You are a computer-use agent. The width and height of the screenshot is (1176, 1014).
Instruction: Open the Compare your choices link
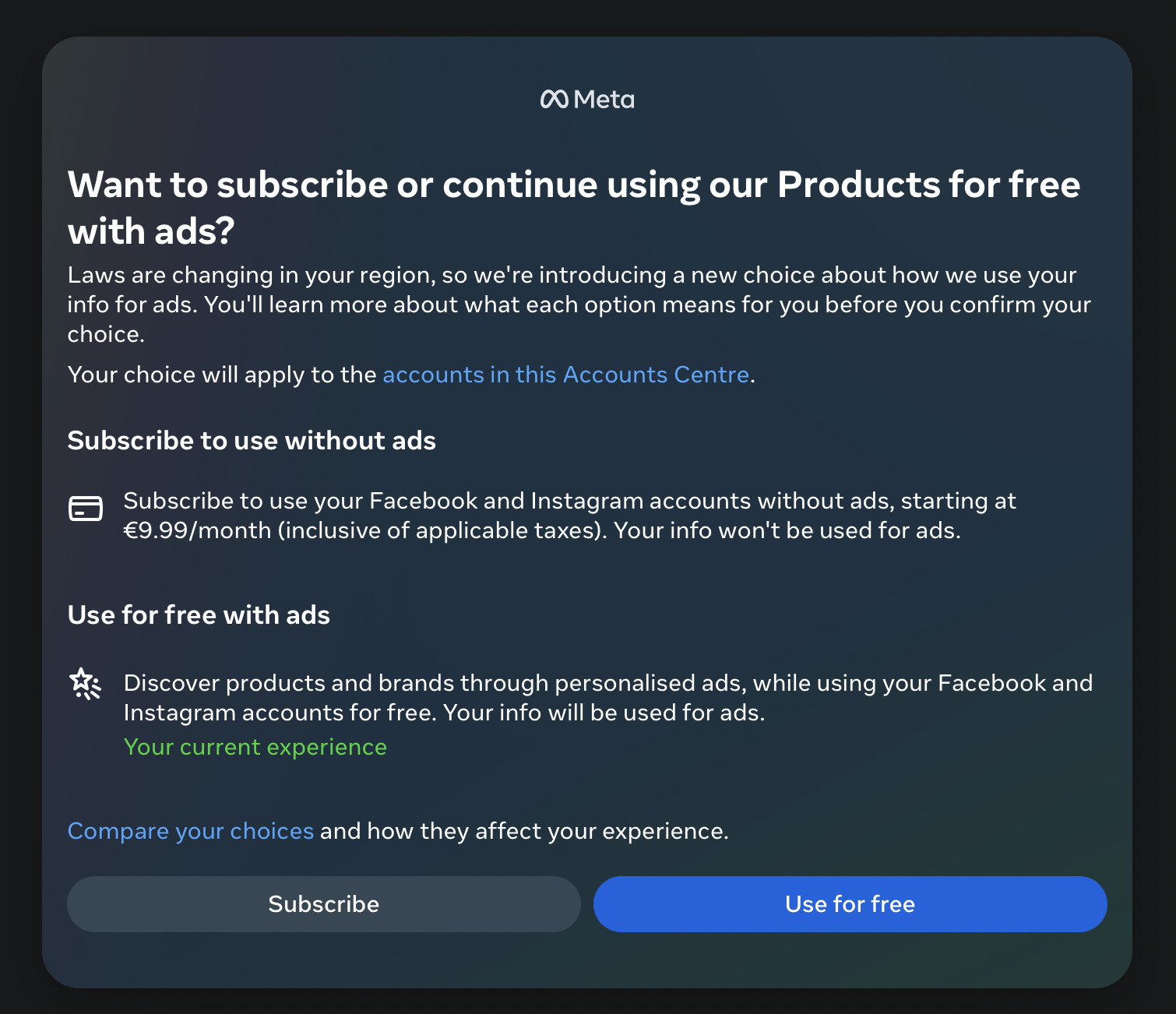[x=191, y=831]
